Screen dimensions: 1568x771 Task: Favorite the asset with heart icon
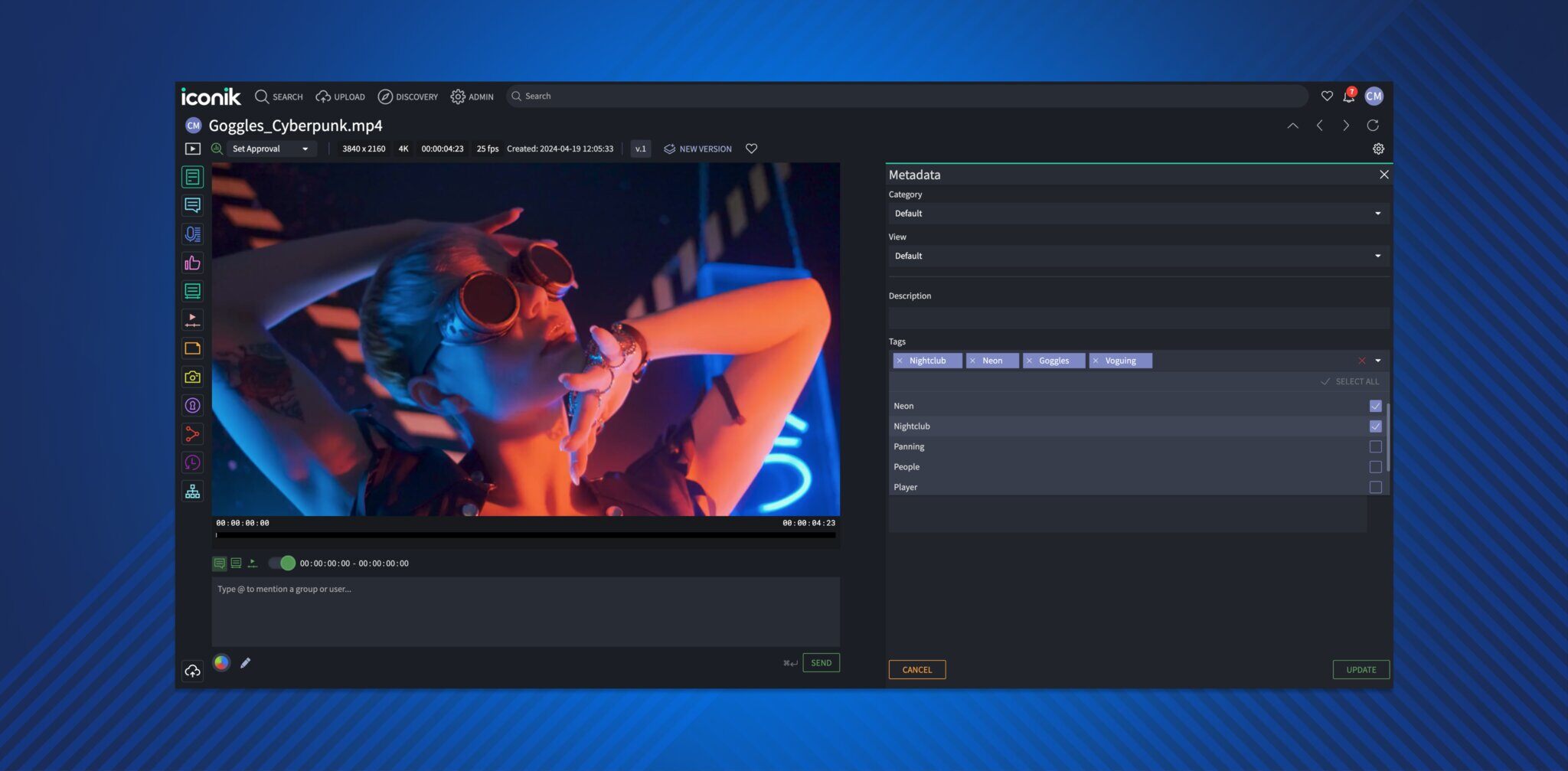pos(751,149)
